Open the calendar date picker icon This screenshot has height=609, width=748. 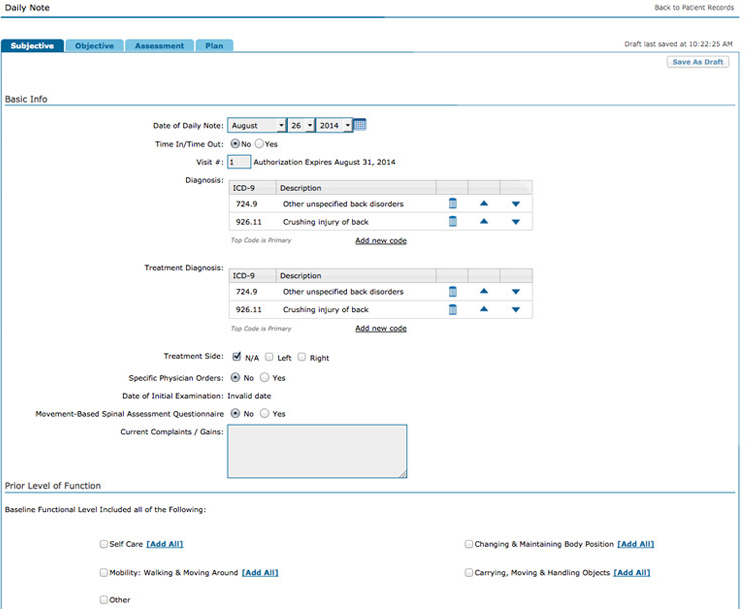pyautogui.click(x=360, y=125)
